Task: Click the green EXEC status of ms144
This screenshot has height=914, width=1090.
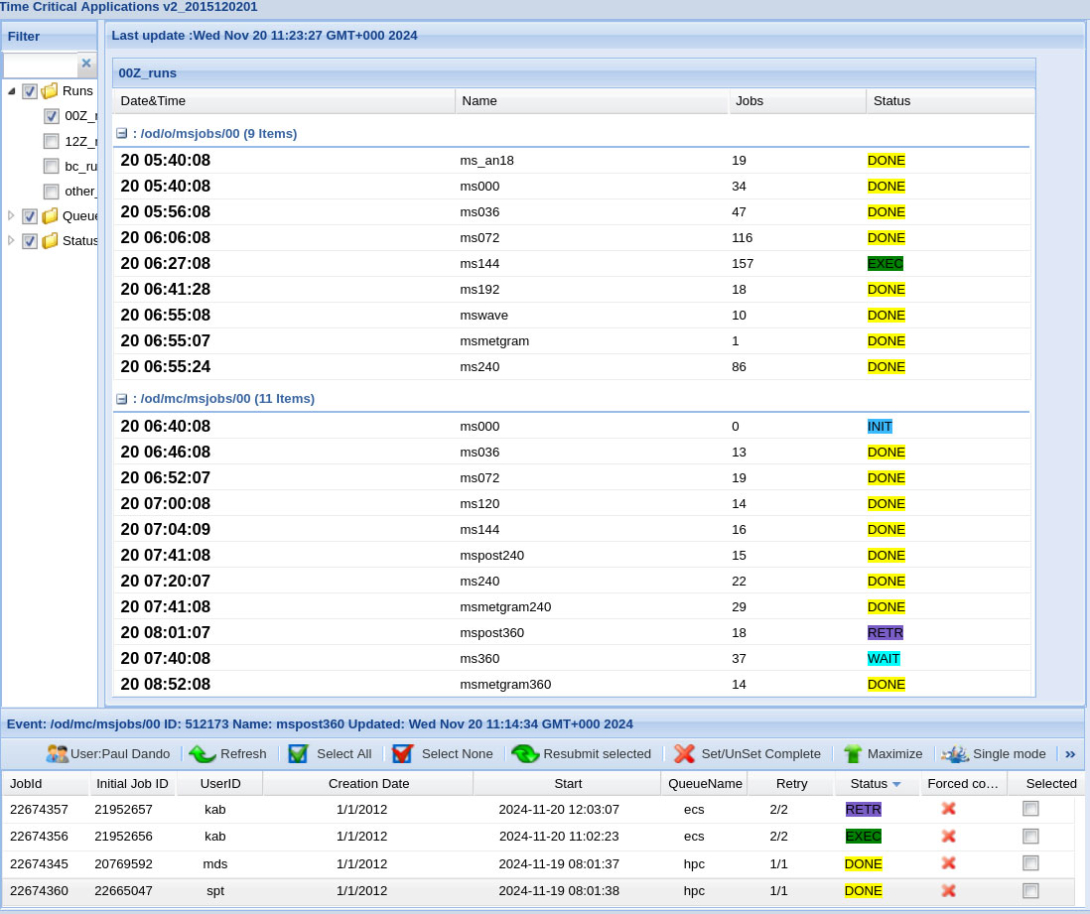Action: point(885,263)
